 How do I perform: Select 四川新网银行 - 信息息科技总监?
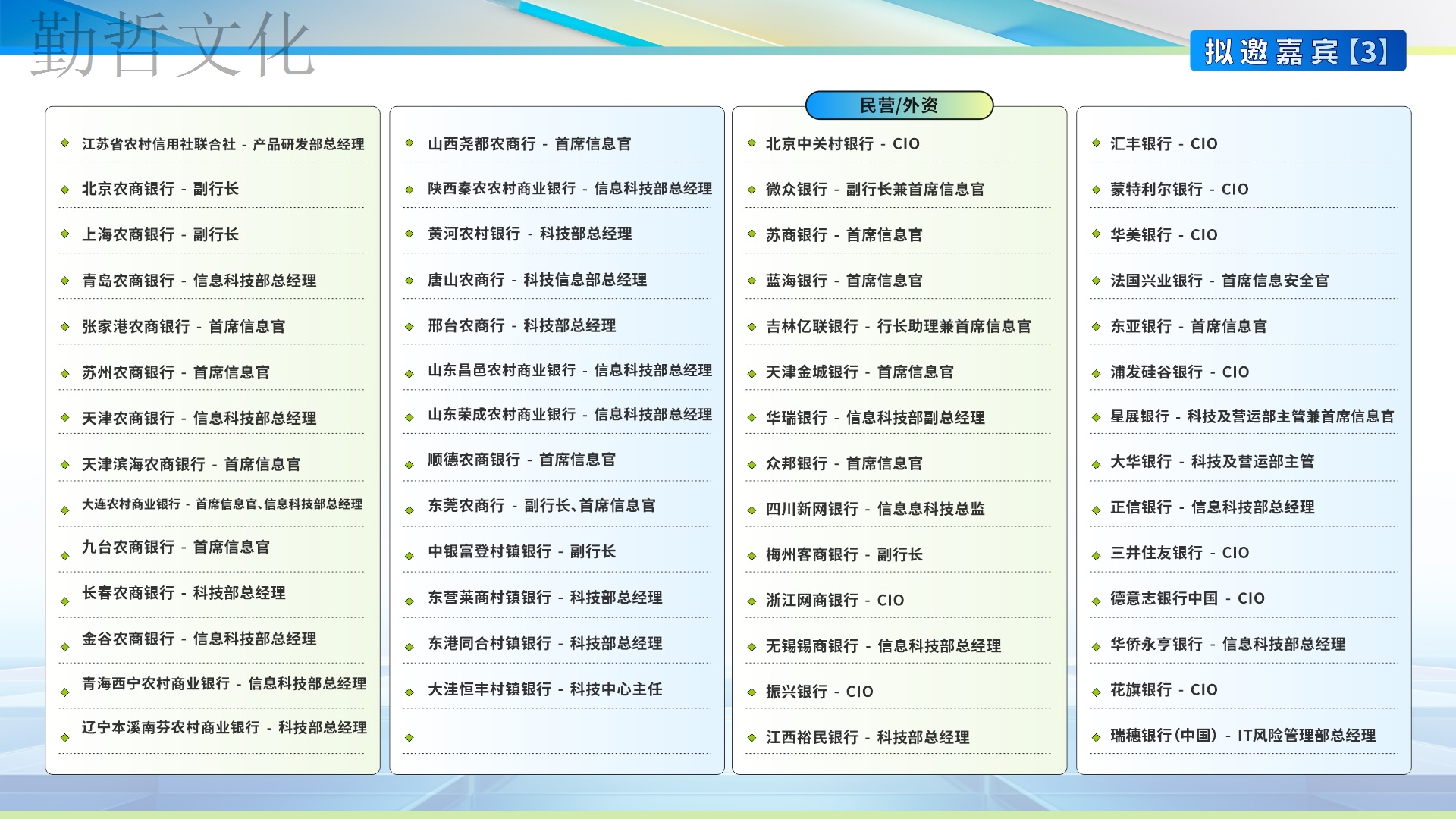tap(875, 509)
